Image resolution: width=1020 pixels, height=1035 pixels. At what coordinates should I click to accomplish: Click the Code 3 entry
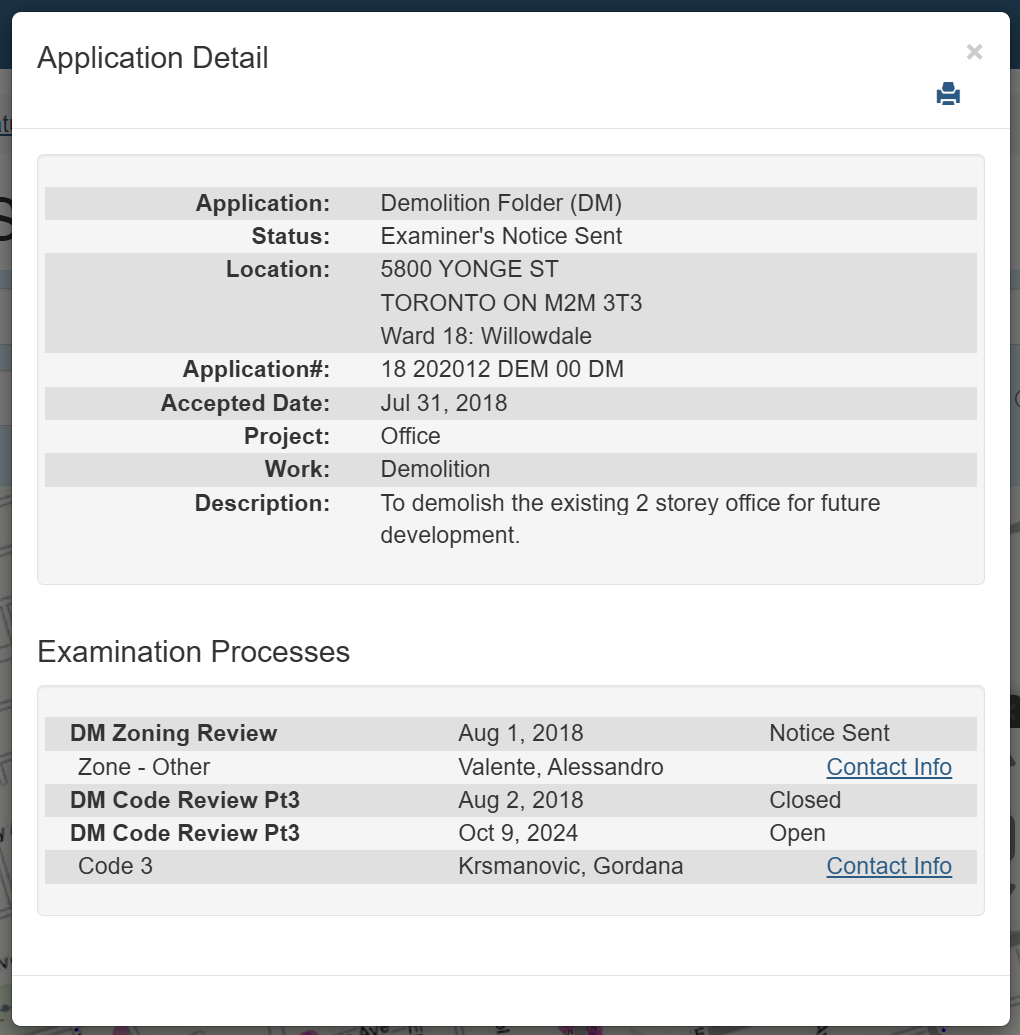tap(115, 866)
